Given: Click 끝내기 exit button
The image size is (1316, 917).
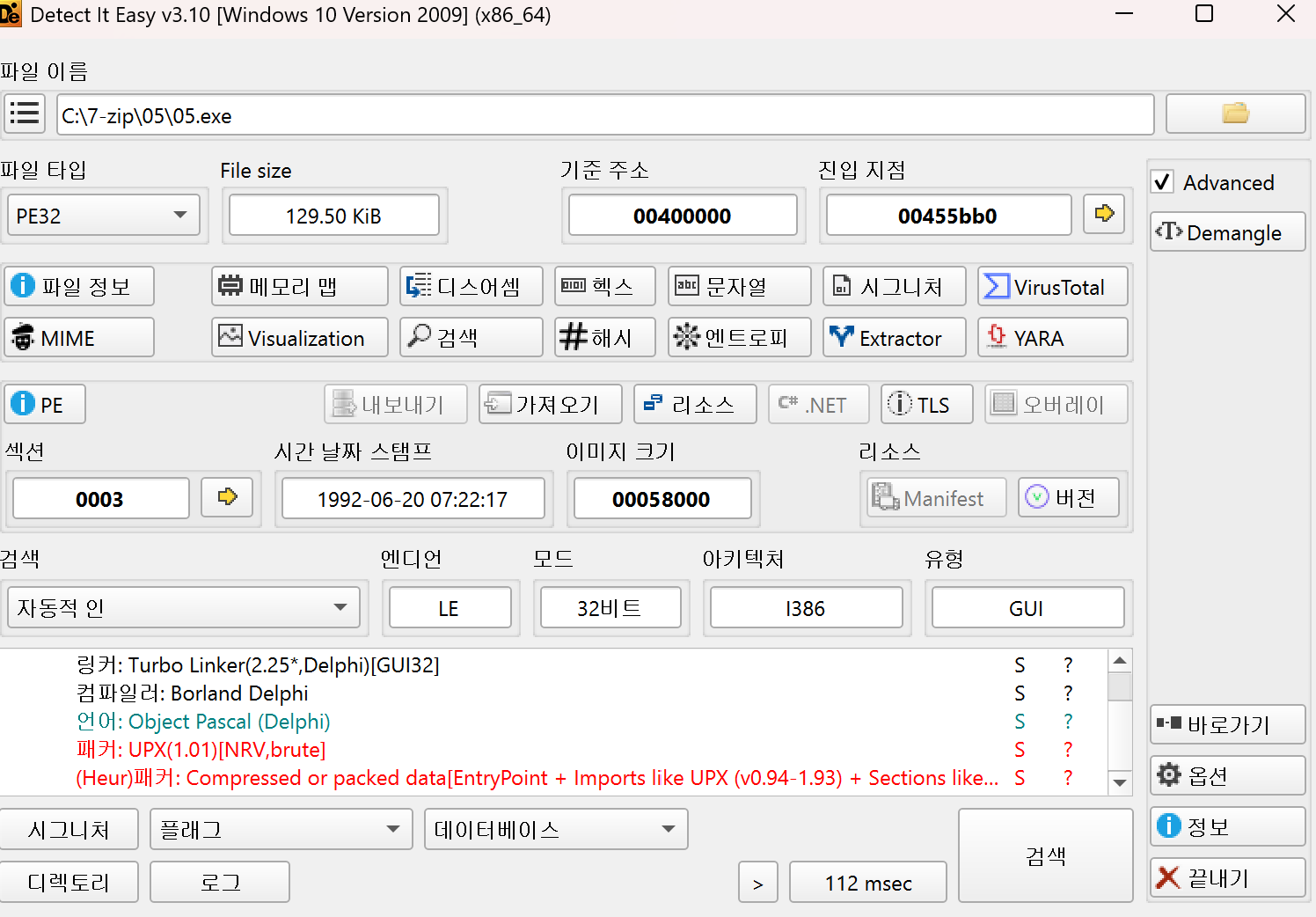Looking at the screenshot, I should (1227, 877).
